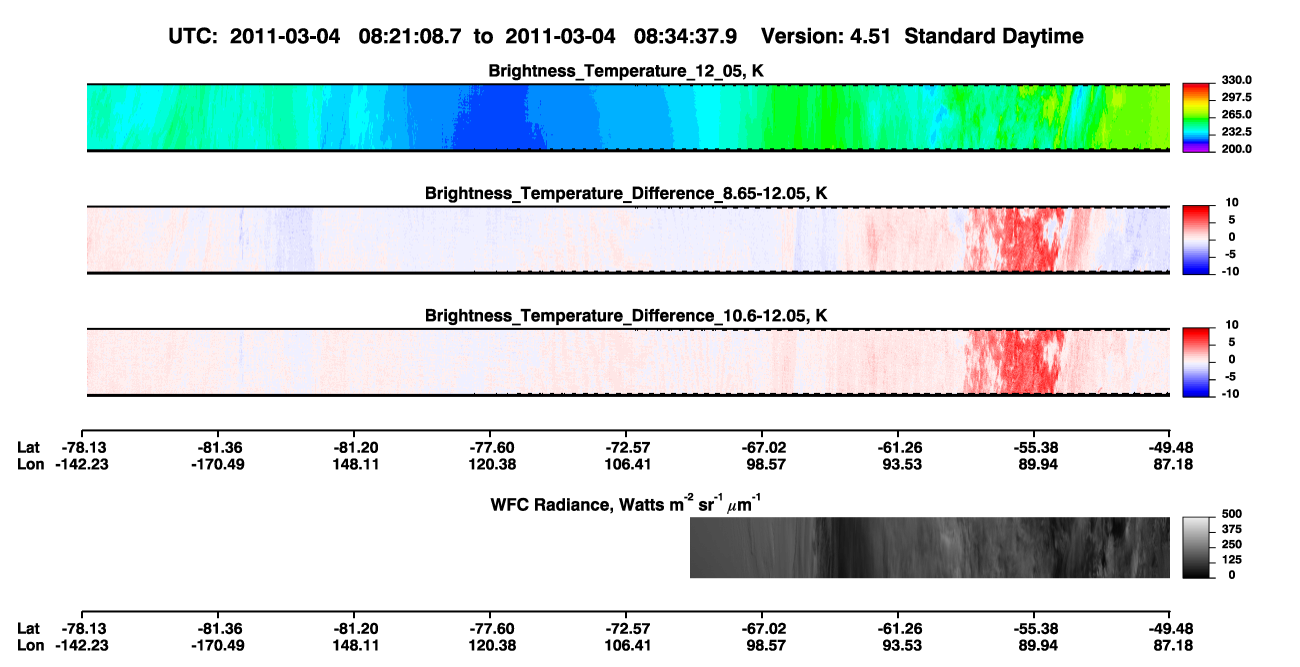Click the lower axis Lat row label
Image resolution: width=1300 pixels, height=667 pixels.
coord(30,628)
